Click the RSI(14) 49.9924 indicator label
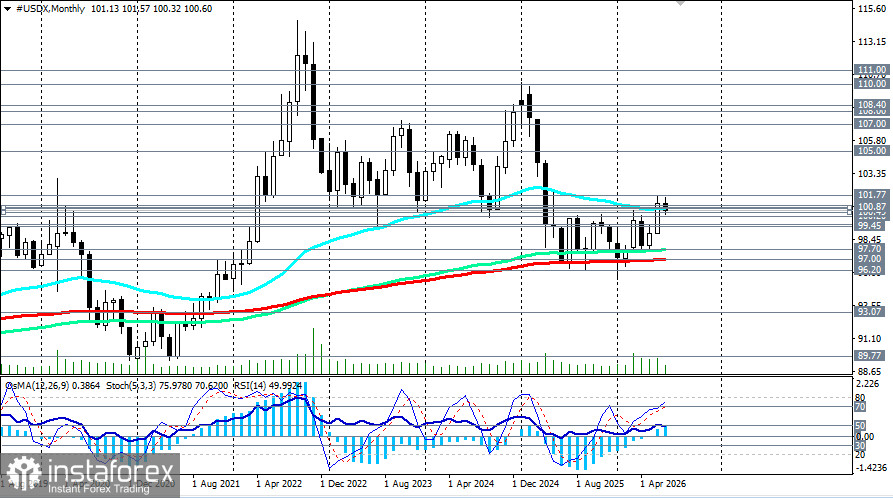This screenshot has width=893, height=498. click(x=268, y=386)
